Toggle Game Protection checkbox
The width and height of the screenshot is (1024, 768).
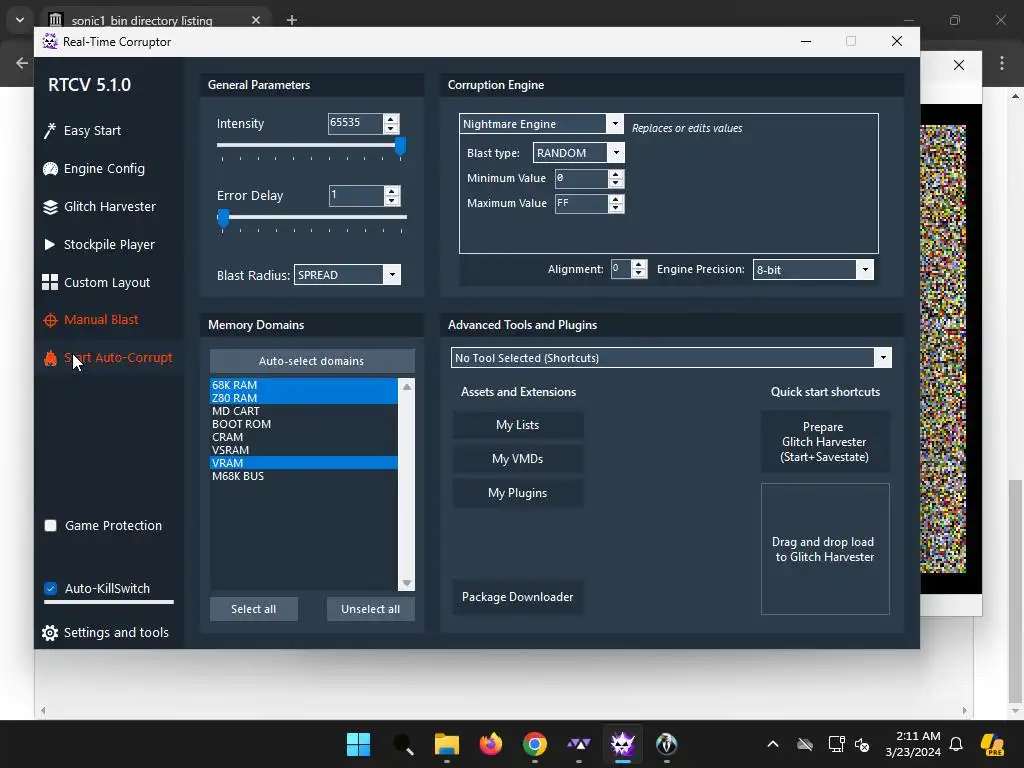(50, 526)
